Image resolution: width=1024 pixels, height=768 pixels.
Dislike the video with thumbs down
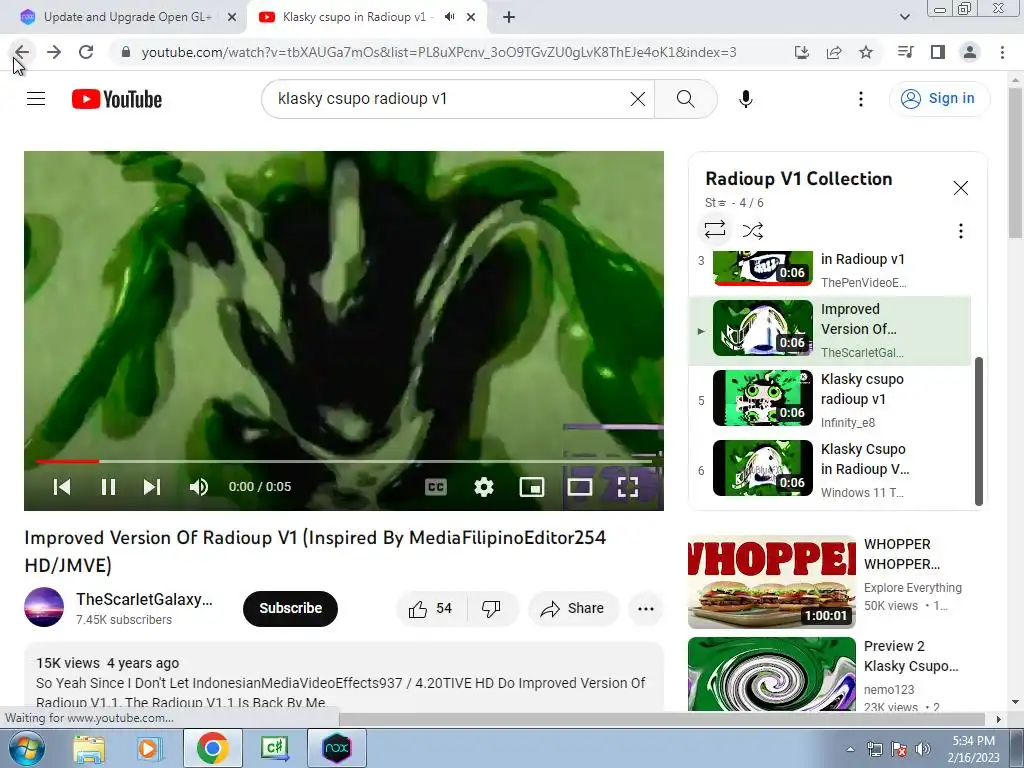click(491, 609)
